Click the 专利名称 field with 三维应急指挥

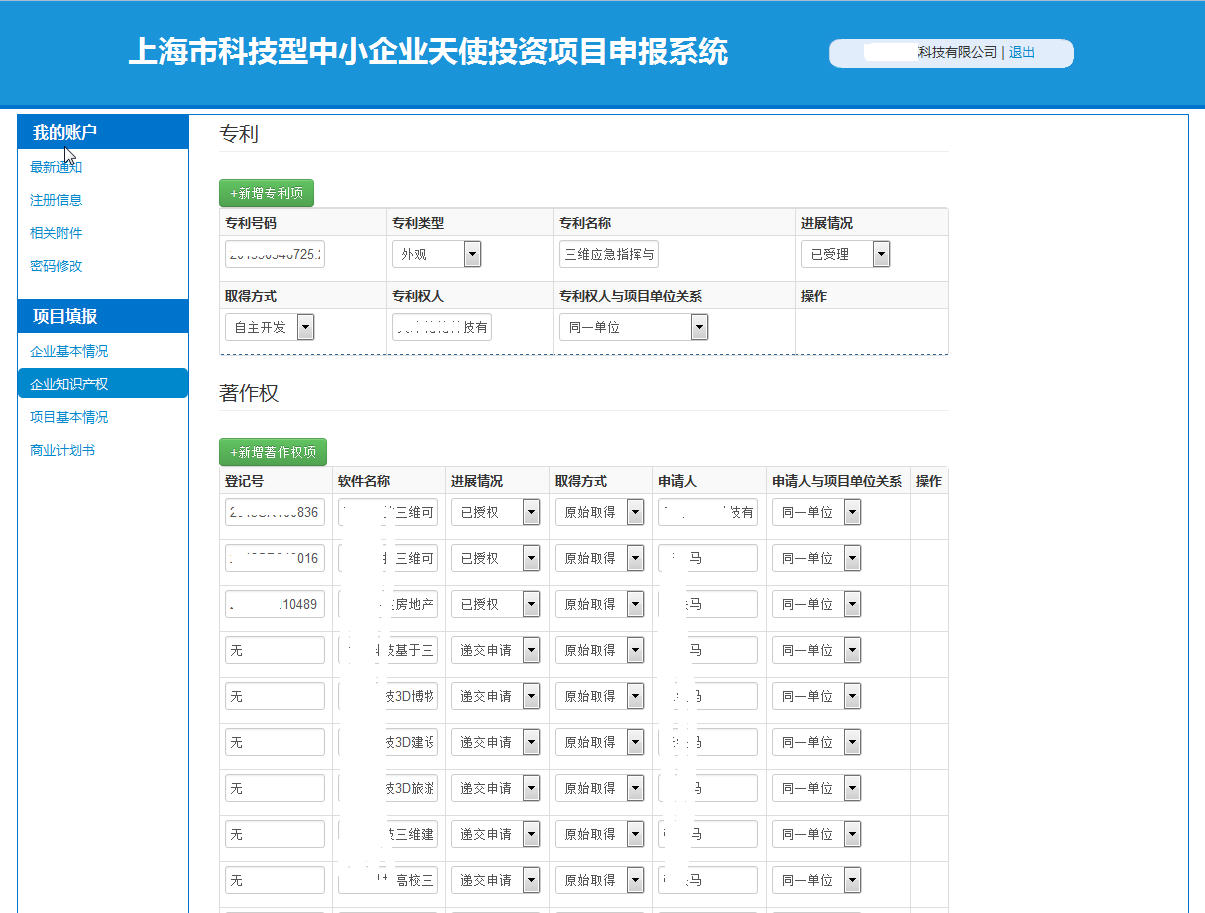pos(608,255)
